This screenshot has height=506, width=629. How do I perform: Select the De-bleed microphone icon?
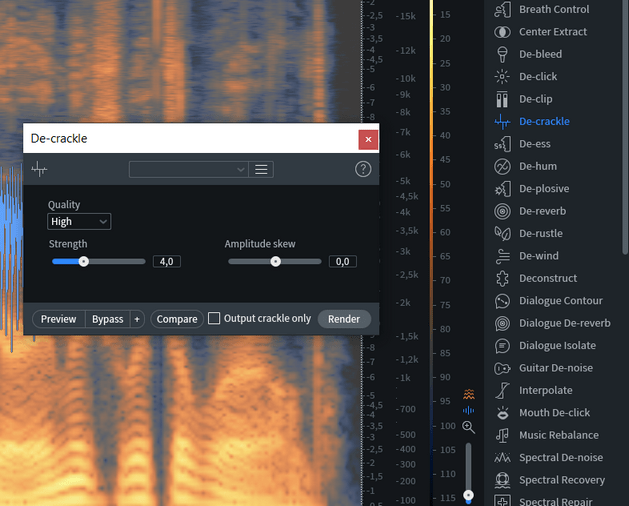click(502, 54)
